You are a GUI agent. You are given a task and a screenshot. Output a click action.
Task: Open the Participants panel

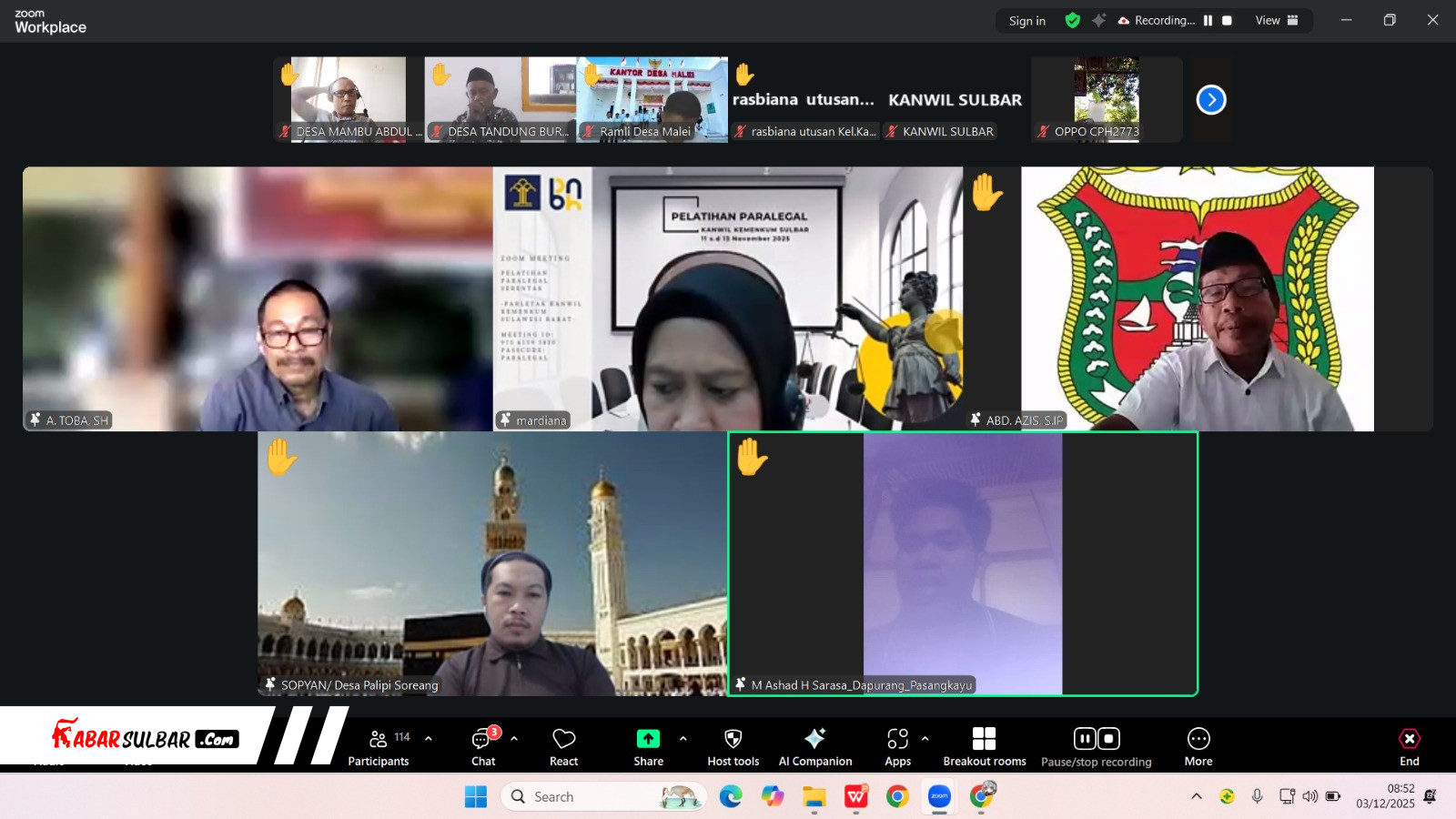tap(379, 747)
